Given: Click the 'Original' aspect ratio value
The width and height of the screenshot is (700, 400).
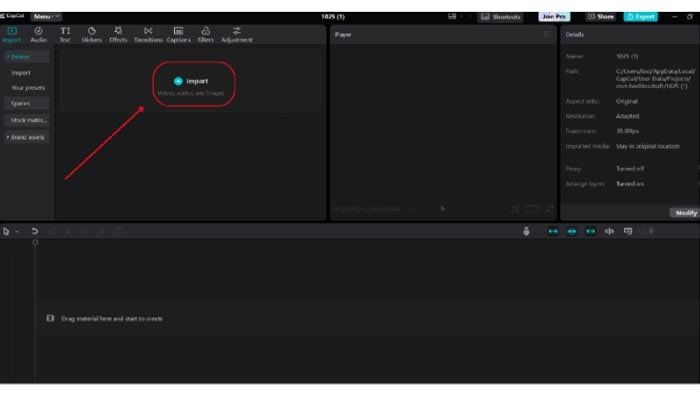Looking at the screenshot, I should point(627,101).
